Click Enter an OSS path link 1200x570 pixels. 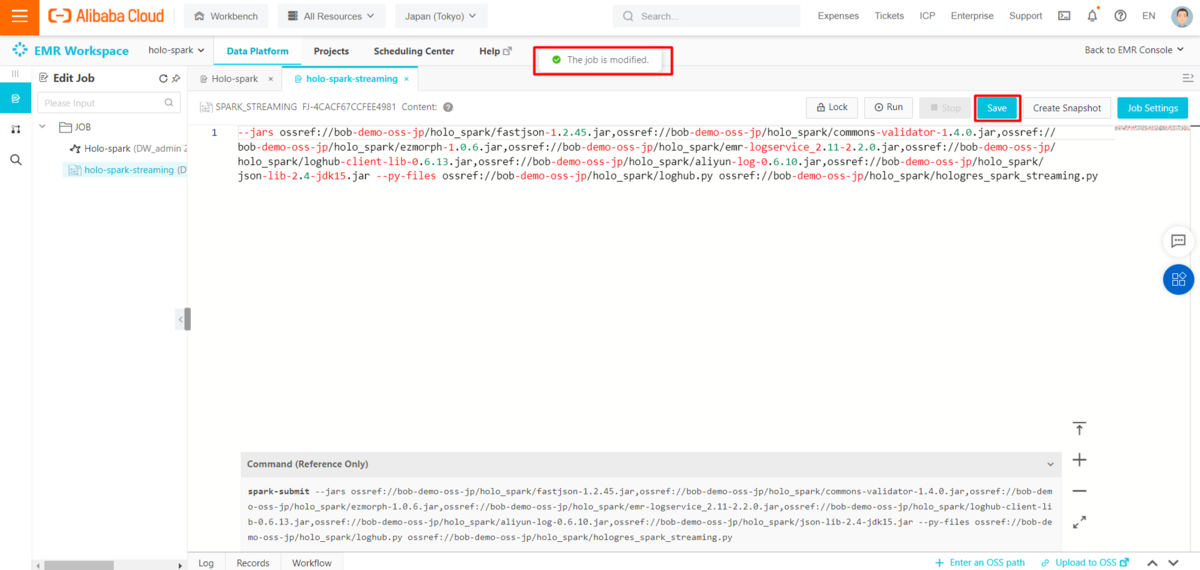(x=981, y=563)
